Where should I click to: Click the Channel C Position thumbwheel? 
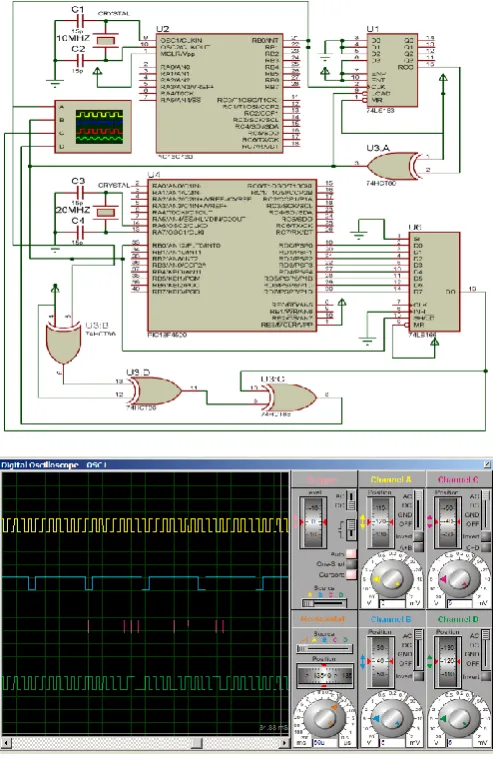(448, 522)
